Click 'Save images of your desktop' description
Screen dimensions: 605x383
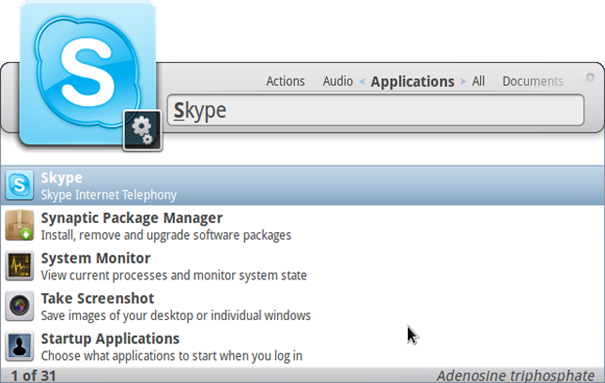176,316
